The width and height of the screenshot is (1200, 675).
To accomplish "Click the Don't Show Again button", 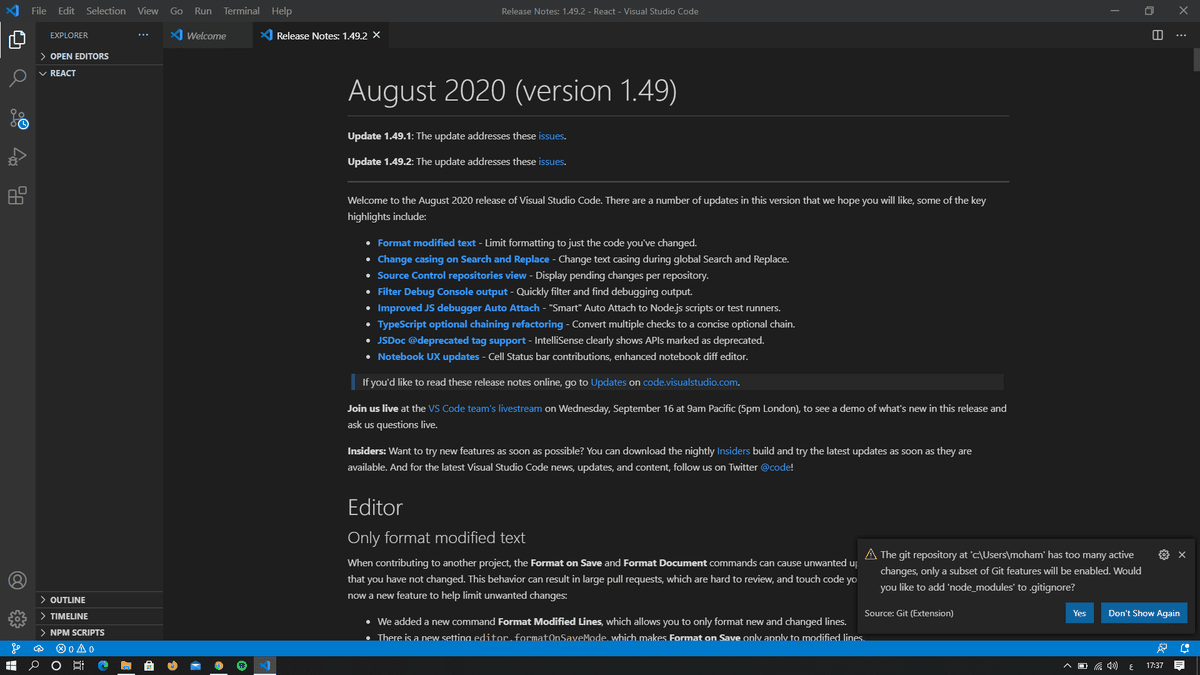I will (x=1143, y=613).
